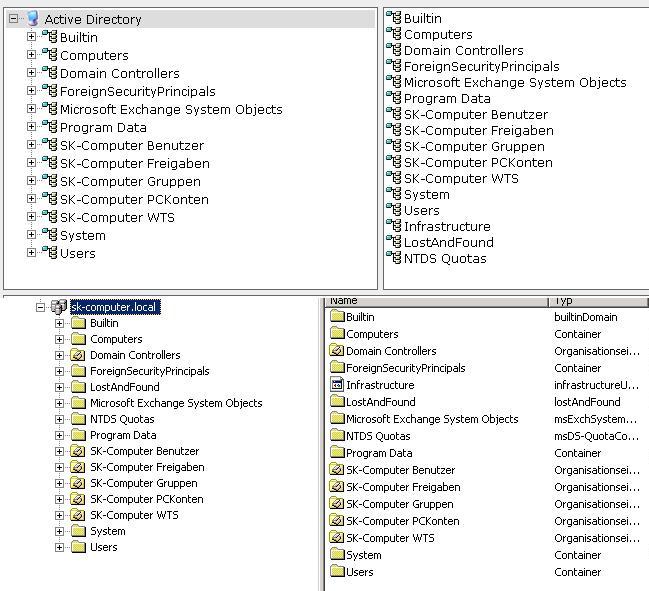Expand Computers in the top-left tree

point(31,55)
